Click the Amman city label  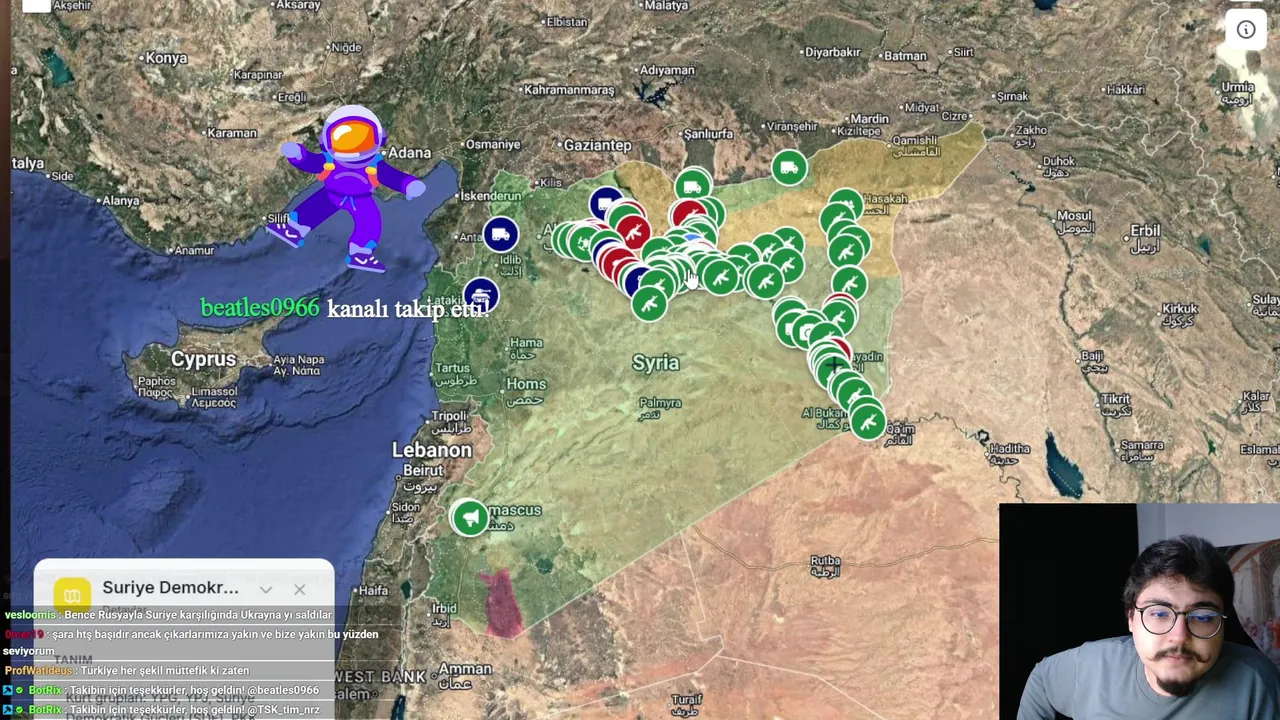coord(465,669)
